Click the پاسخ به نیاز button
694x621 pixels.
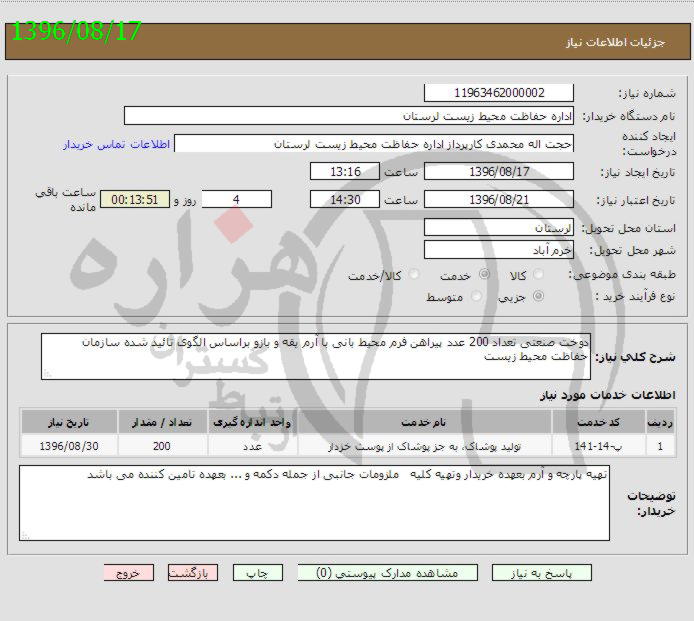[541, 573]
